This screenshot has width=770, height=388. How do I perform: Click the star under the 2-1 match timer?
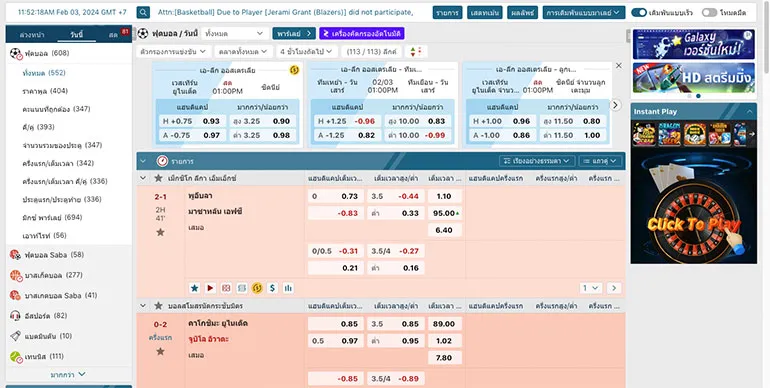click(x=160, y=232)
